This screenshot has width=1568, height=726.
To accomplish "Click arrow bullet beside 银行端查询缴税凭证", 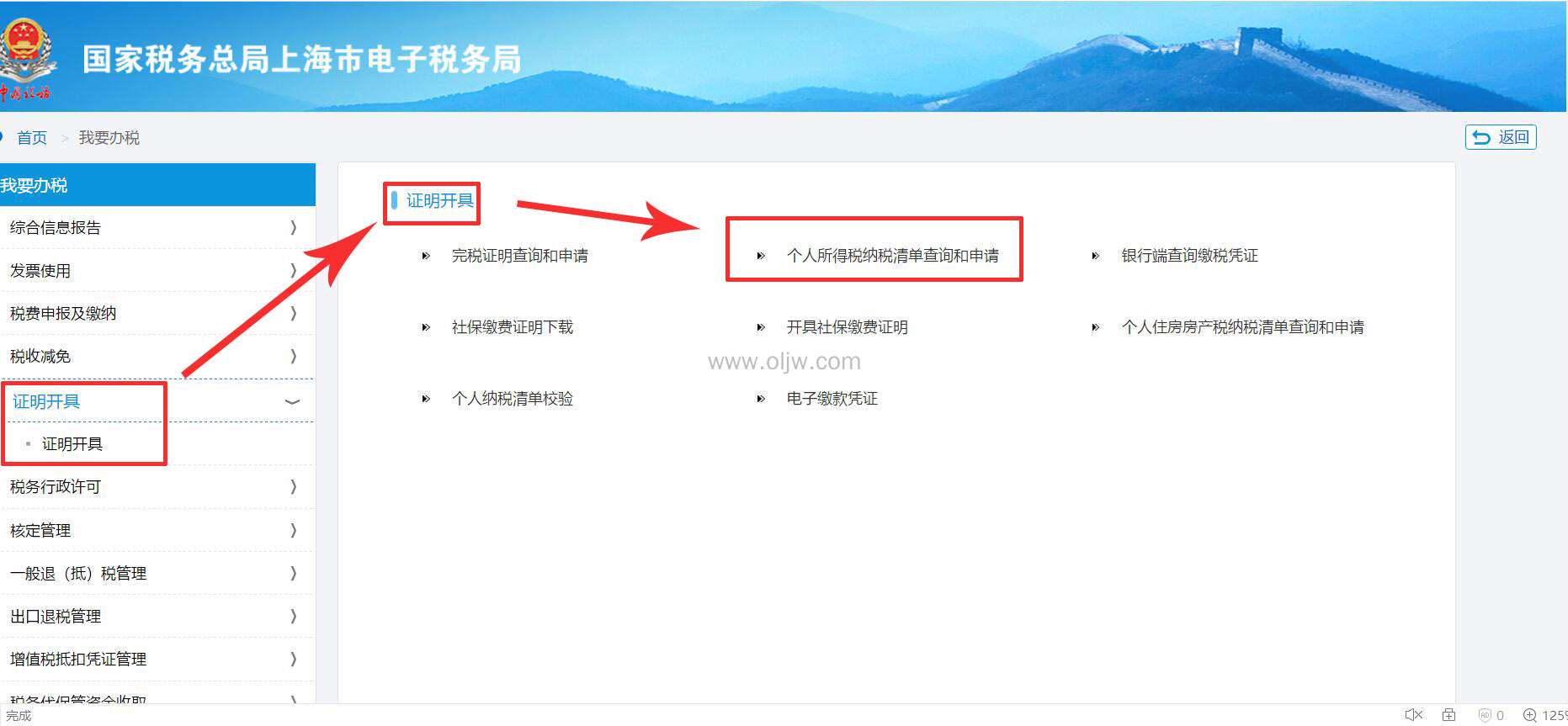I will (x=1095, y=256).
